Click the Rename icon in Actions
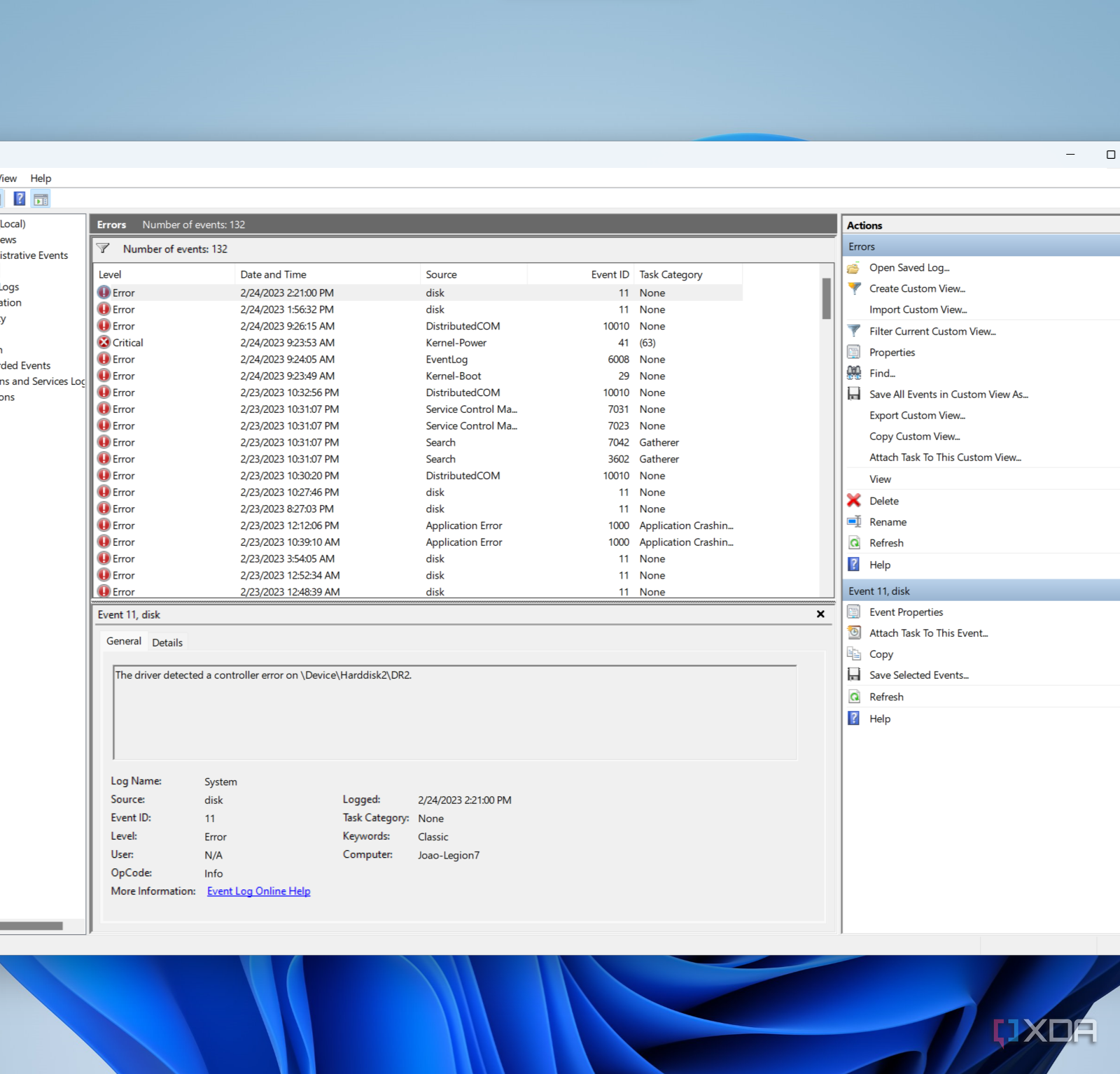This screenshot has width=1120, height=1074. click(854, 522)
